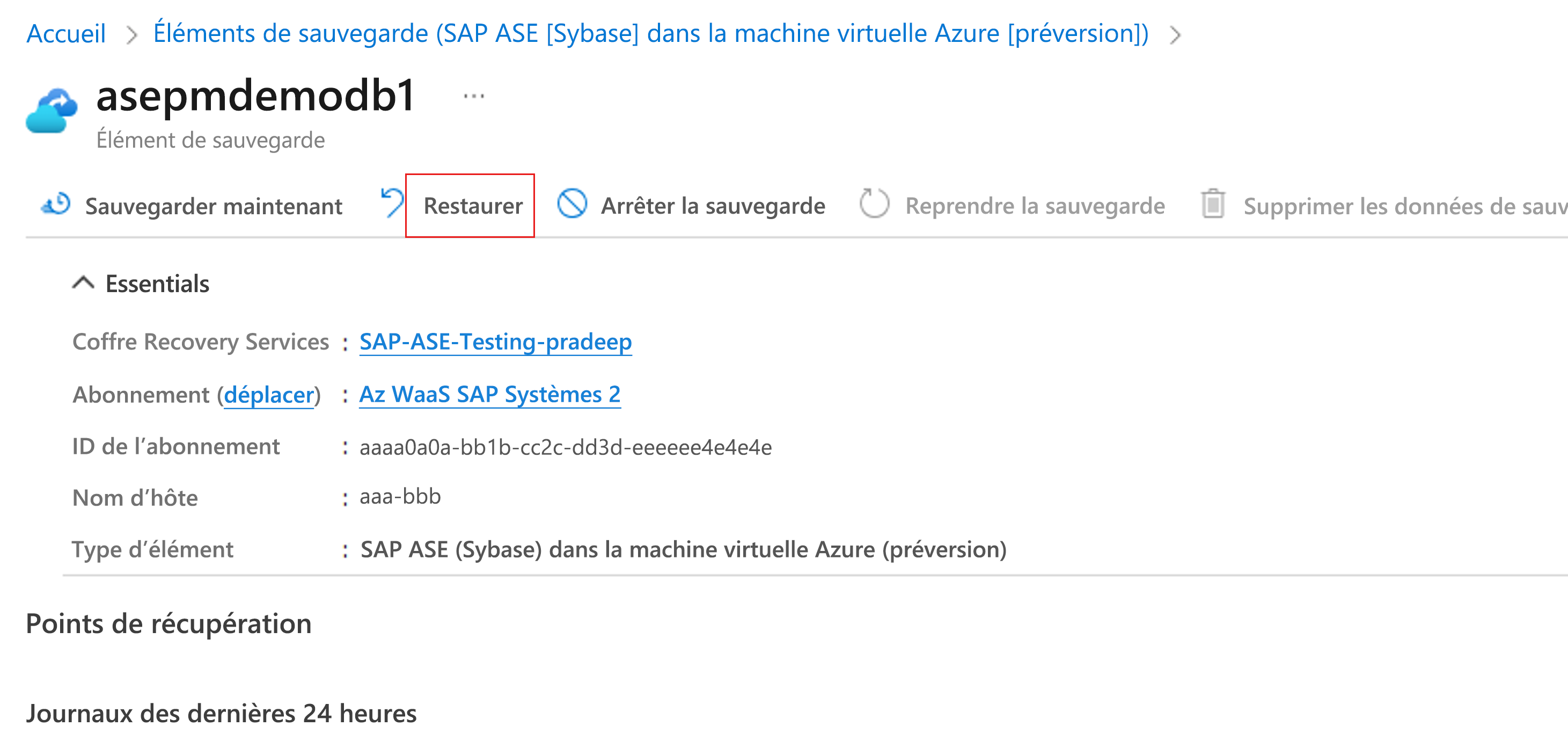Click Sauvegarder maintenant toolbar button

213,207
